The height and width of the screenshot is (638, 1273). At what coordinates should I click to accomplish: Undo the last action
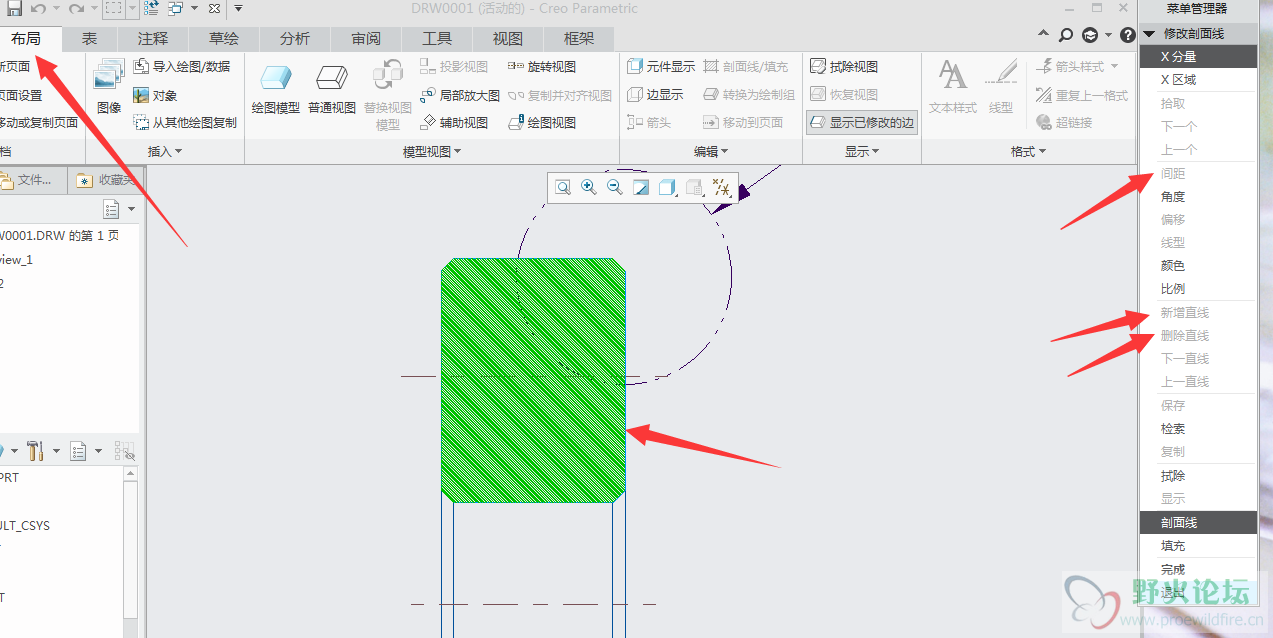click(x=38, y=8)
